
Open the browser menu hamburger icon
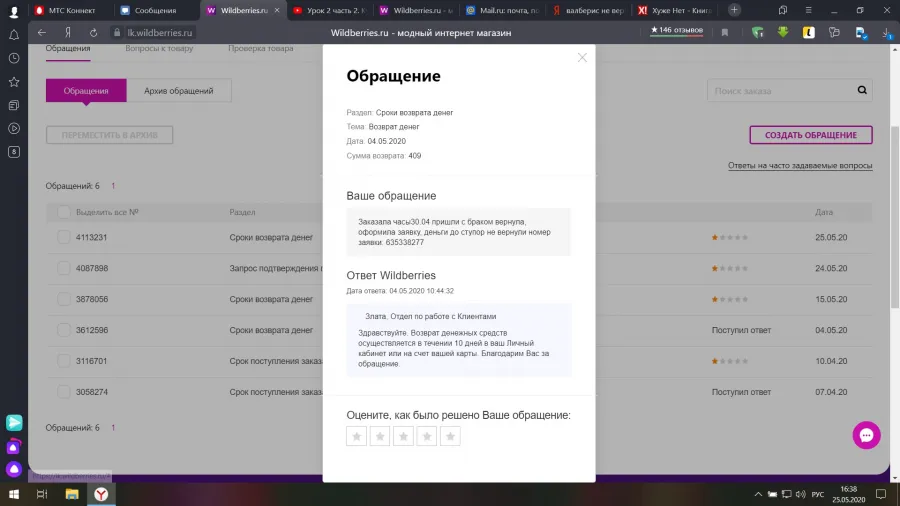808,10
